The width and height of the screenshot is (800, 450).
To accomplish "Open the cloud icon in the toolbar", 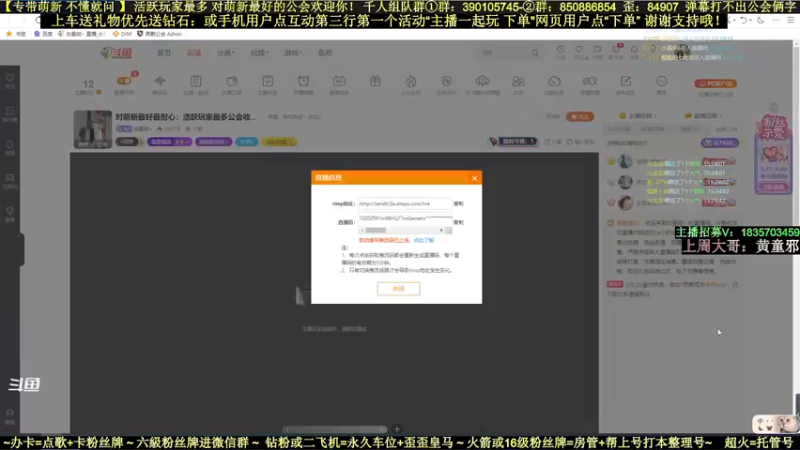I will click(482, 81).
